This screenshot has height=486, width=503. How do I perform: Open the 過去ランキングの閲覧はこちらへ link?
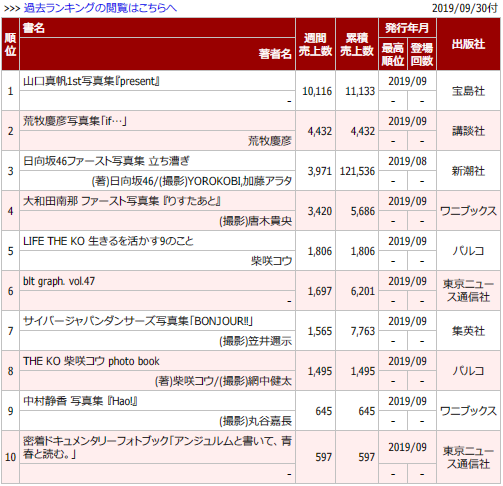coord(100,8)
